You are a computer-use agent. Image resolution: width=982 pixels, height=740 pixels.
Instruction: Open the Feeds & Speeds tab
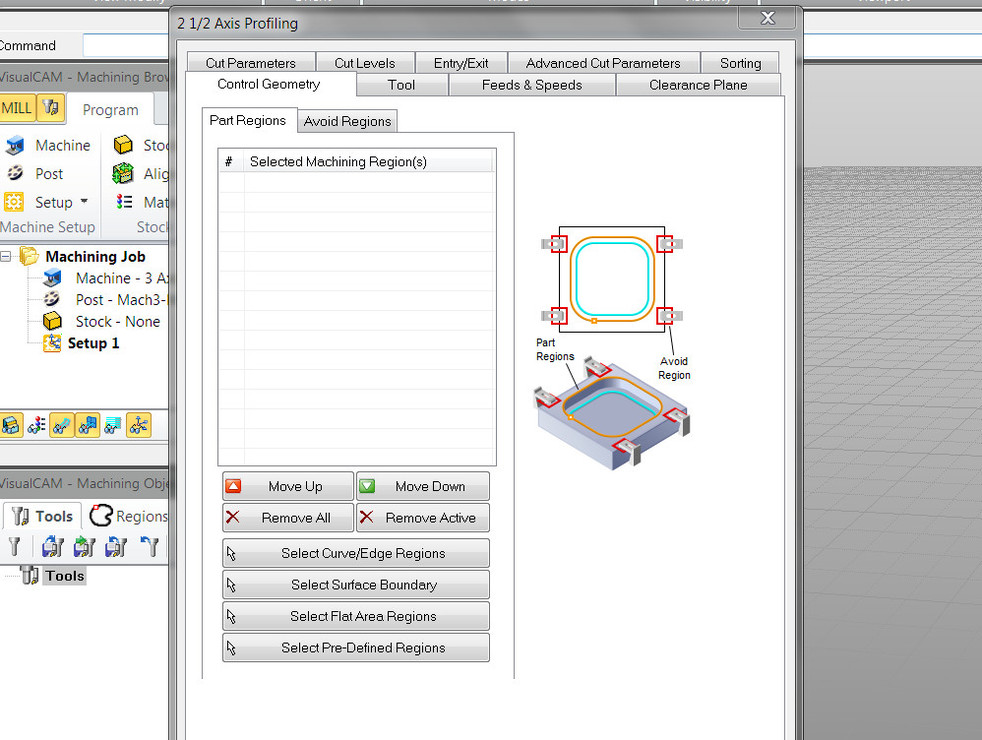pos(531,85)
